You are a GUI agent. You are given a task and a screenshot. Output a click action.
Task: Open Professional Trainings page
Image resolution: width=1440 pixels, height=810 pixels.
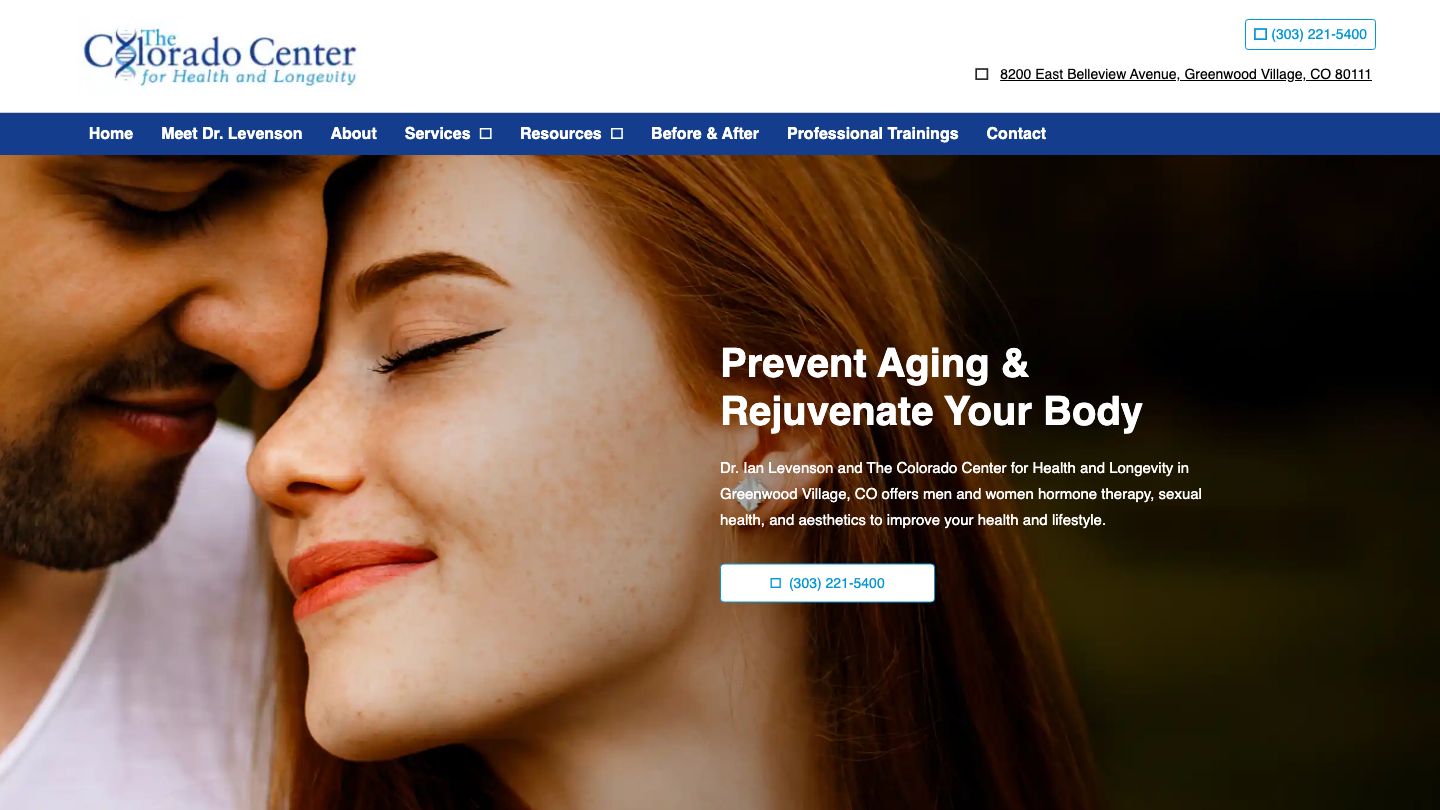pos(873,133)
